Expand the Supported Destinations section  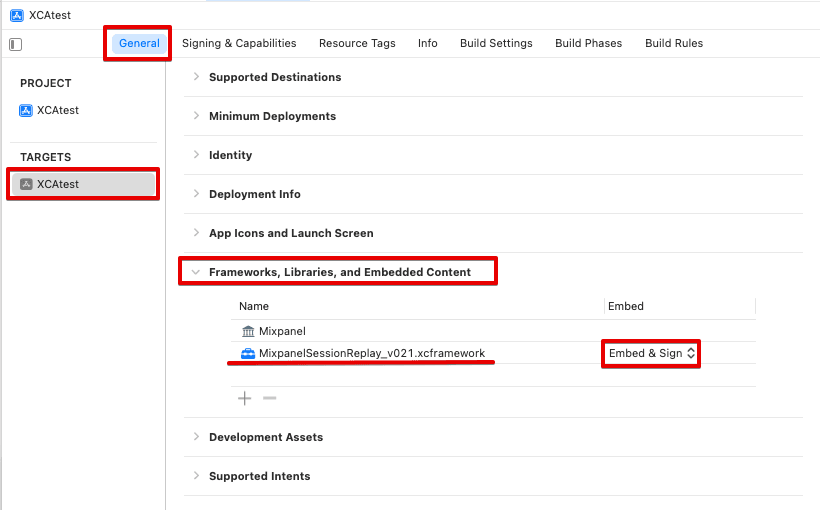(x=196, y=77)
